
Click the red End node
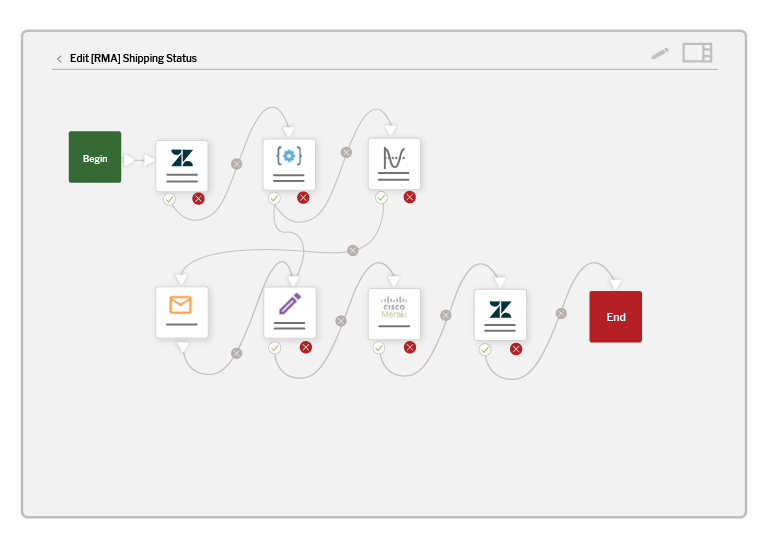point(616,317)
